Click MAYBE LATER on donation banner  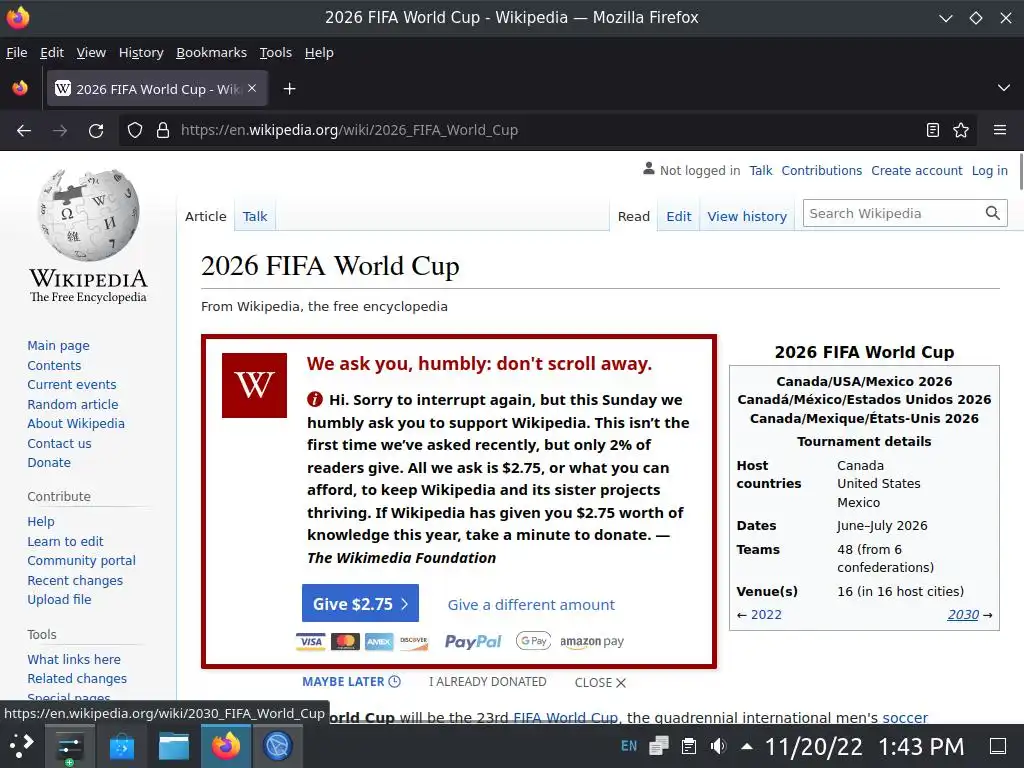[x=351, y=682]
